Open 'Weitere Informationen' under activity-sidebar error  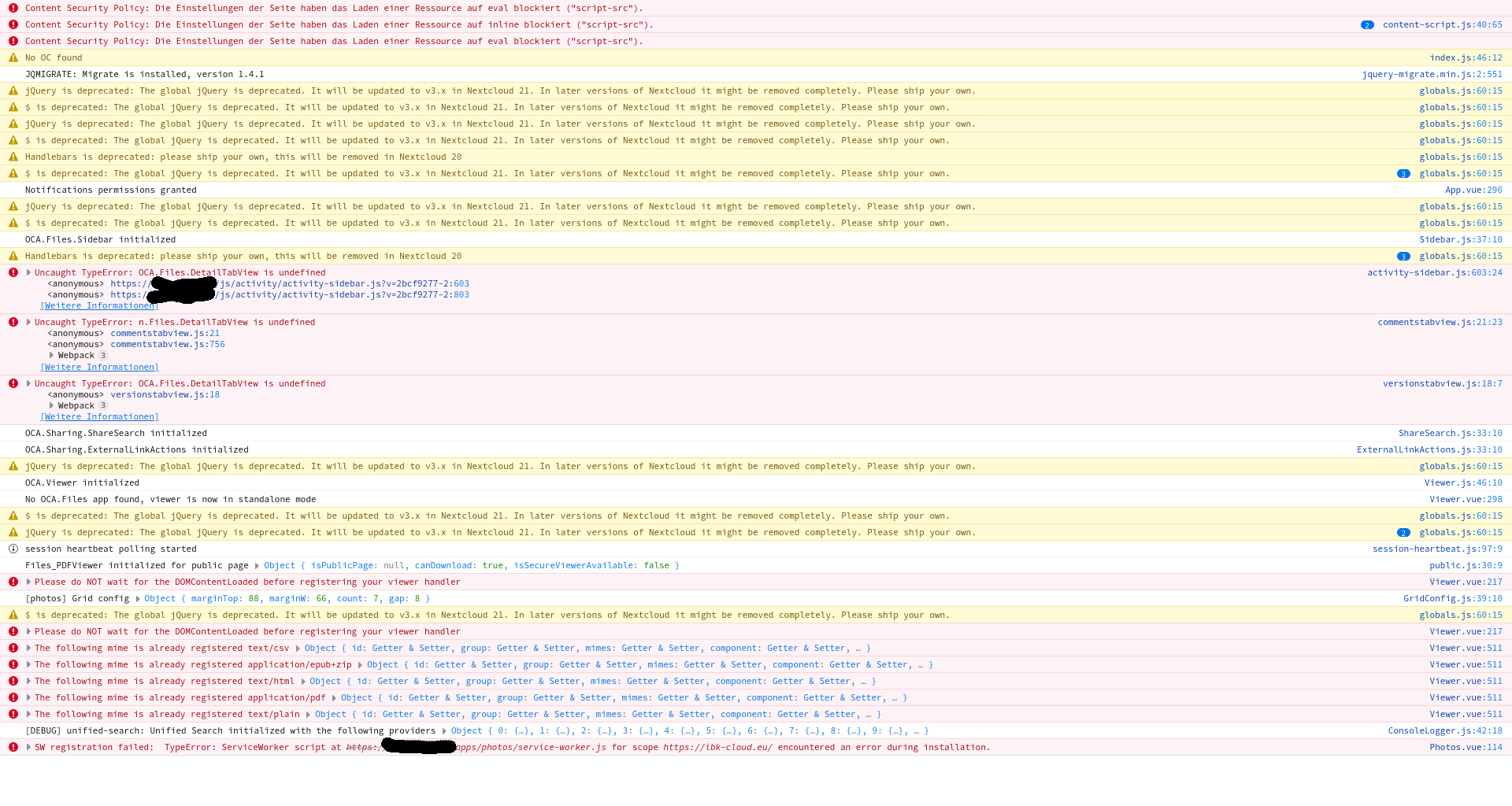click(99, 305)
